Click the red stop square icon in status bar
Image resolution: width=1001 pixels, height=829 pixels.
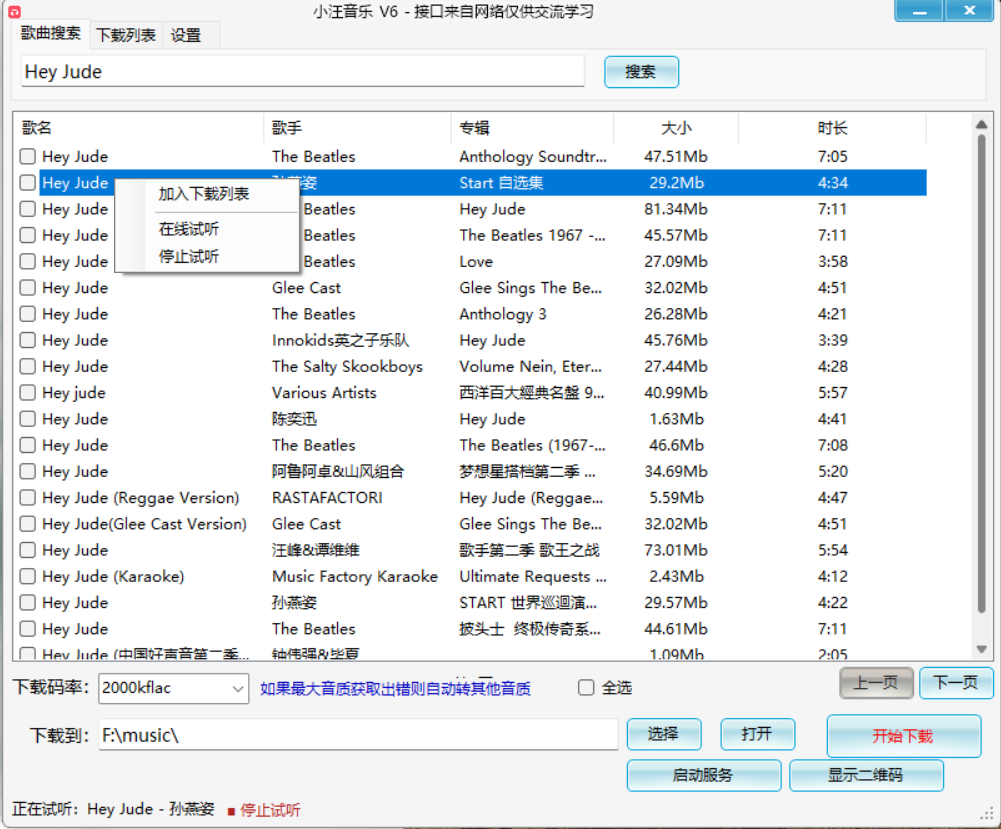pyautogui.click(x=231, y=811)
